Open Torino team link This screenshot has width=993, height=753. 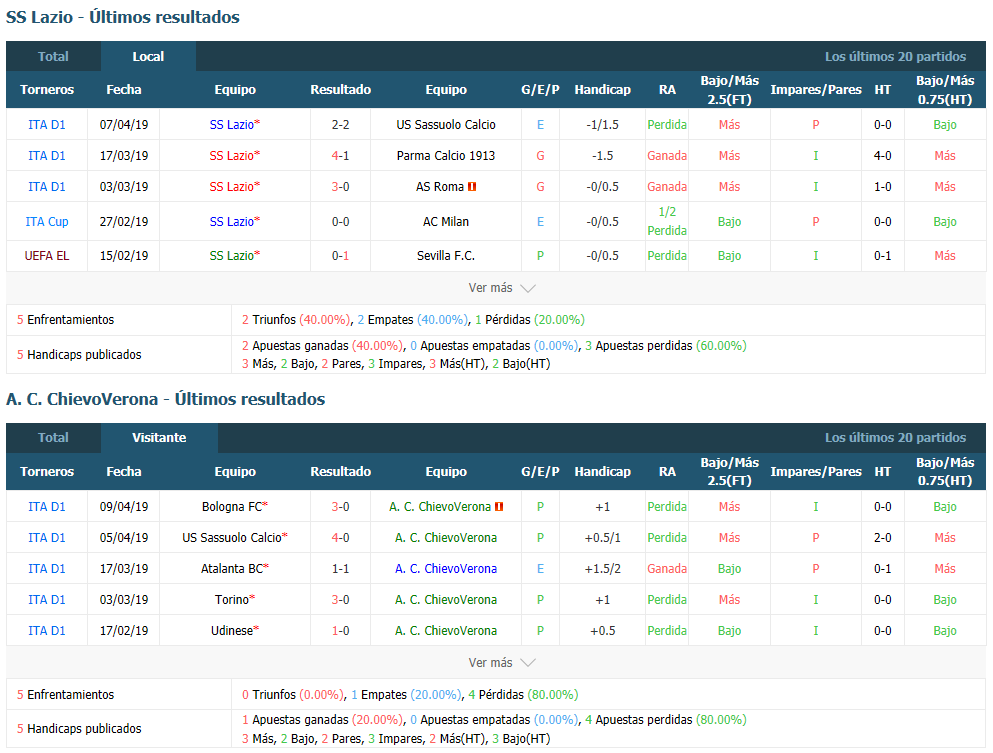pyautogui.click(x=232, y=600)
